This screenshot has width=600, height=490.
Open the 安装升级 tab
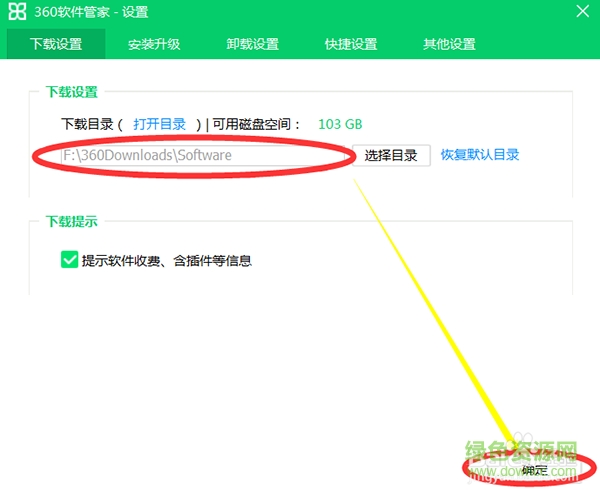(154, 44)
